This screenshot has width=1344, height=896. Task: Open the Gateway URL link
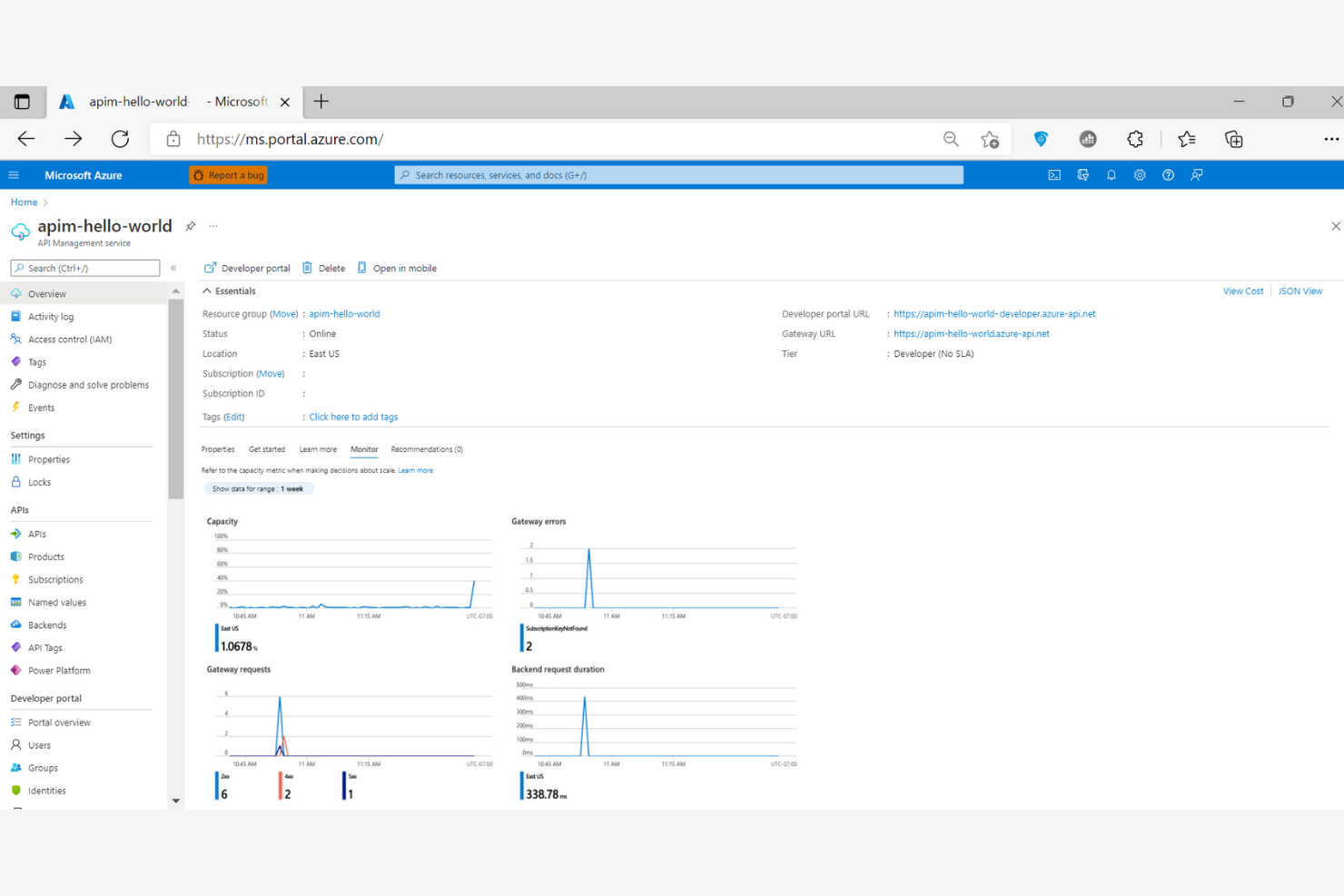[x=971, y=334]
